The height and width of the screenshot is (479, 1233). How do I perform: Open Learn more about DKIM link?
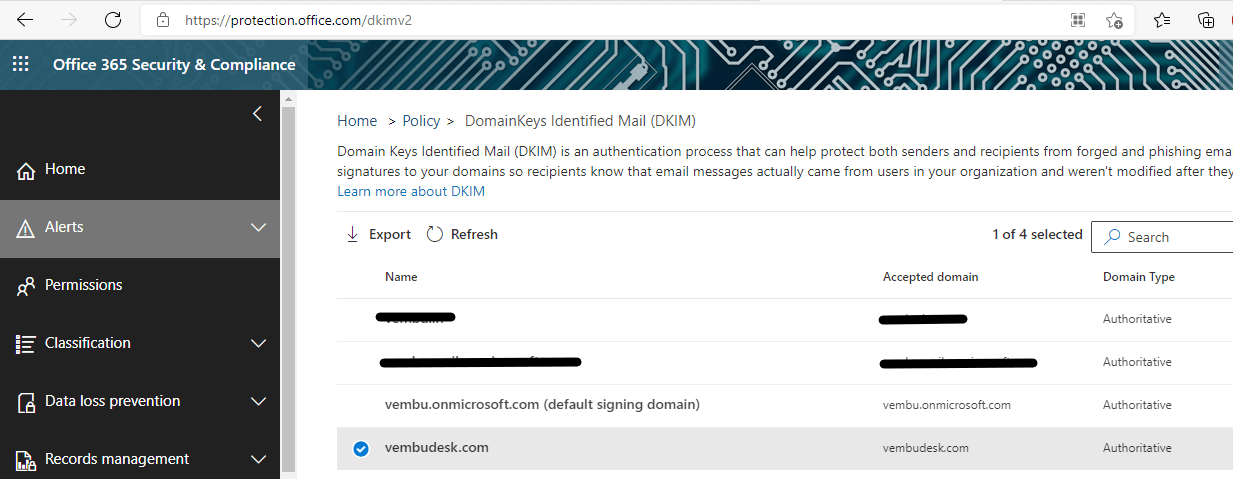411,191
